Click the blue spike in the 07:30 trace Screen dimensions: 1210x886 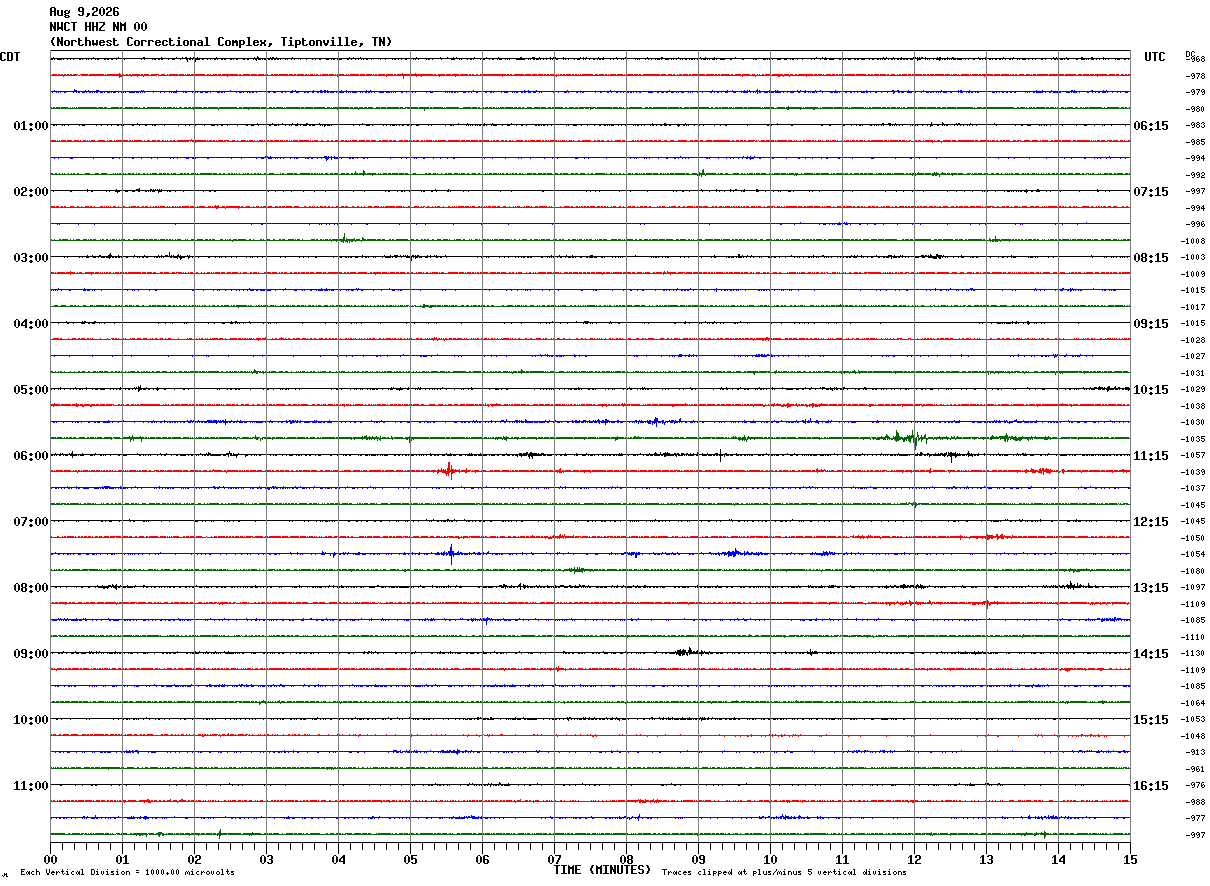coord(451,553)
